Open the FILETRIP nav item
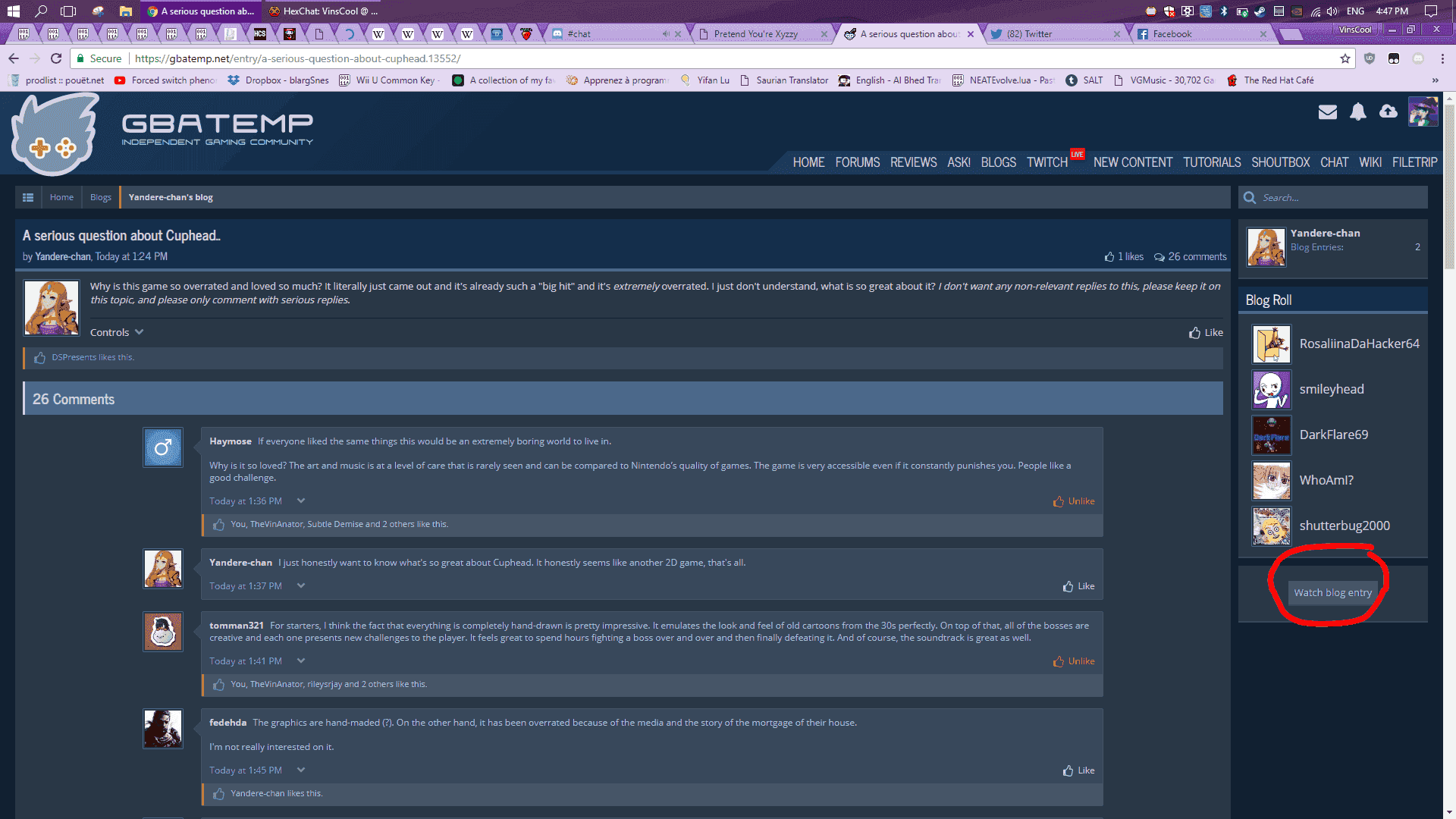Image resolution: width=1456 pixels, height=819 pixels. 1414,162
